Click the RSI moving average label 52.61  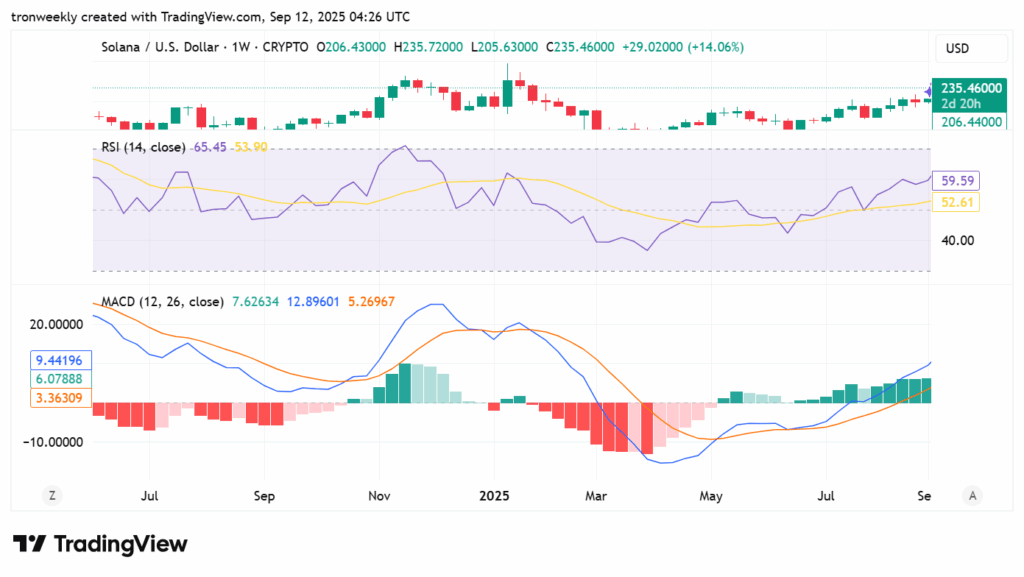[x=956, y=202]
